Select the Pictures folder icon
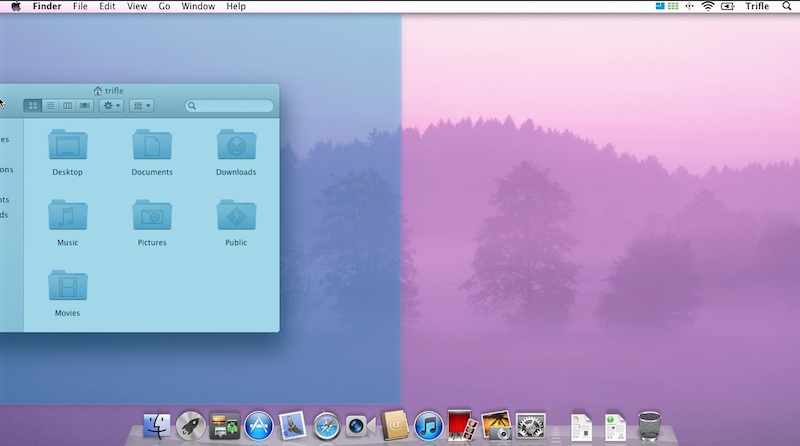This screenshot has height=446, width=800. (x=152, y=216)
